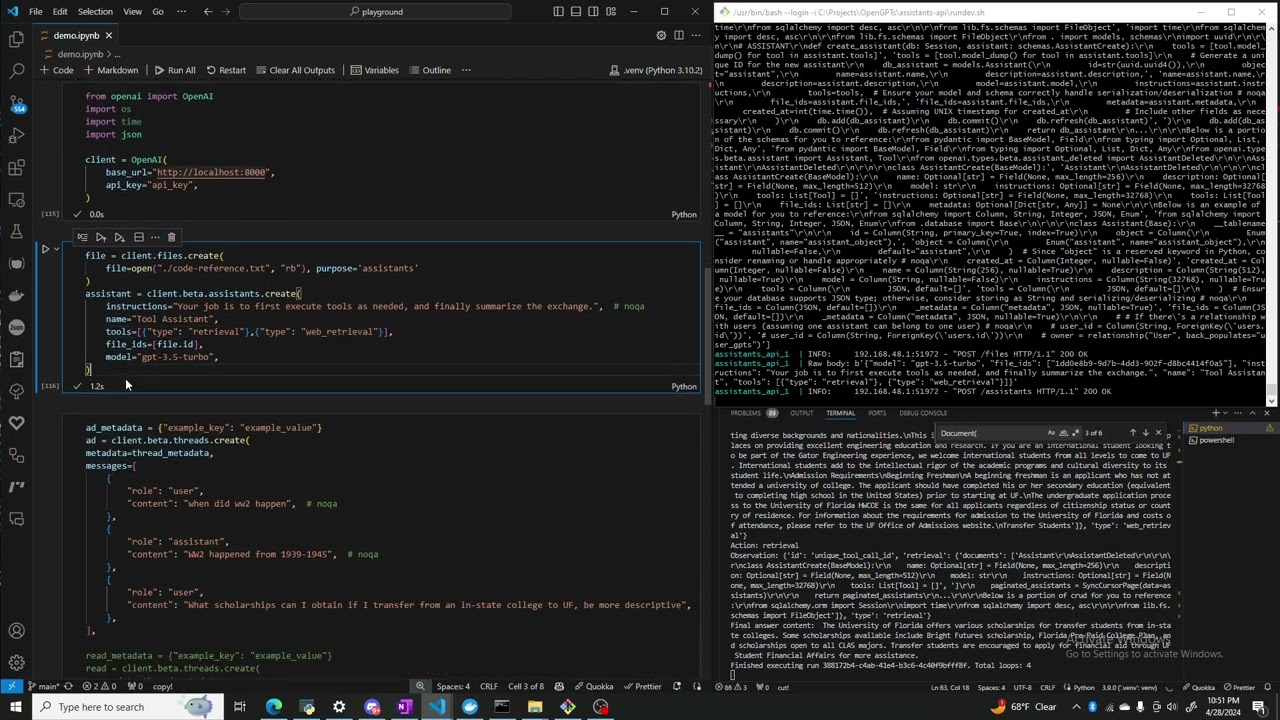Open the Go menu

point(158,12)
